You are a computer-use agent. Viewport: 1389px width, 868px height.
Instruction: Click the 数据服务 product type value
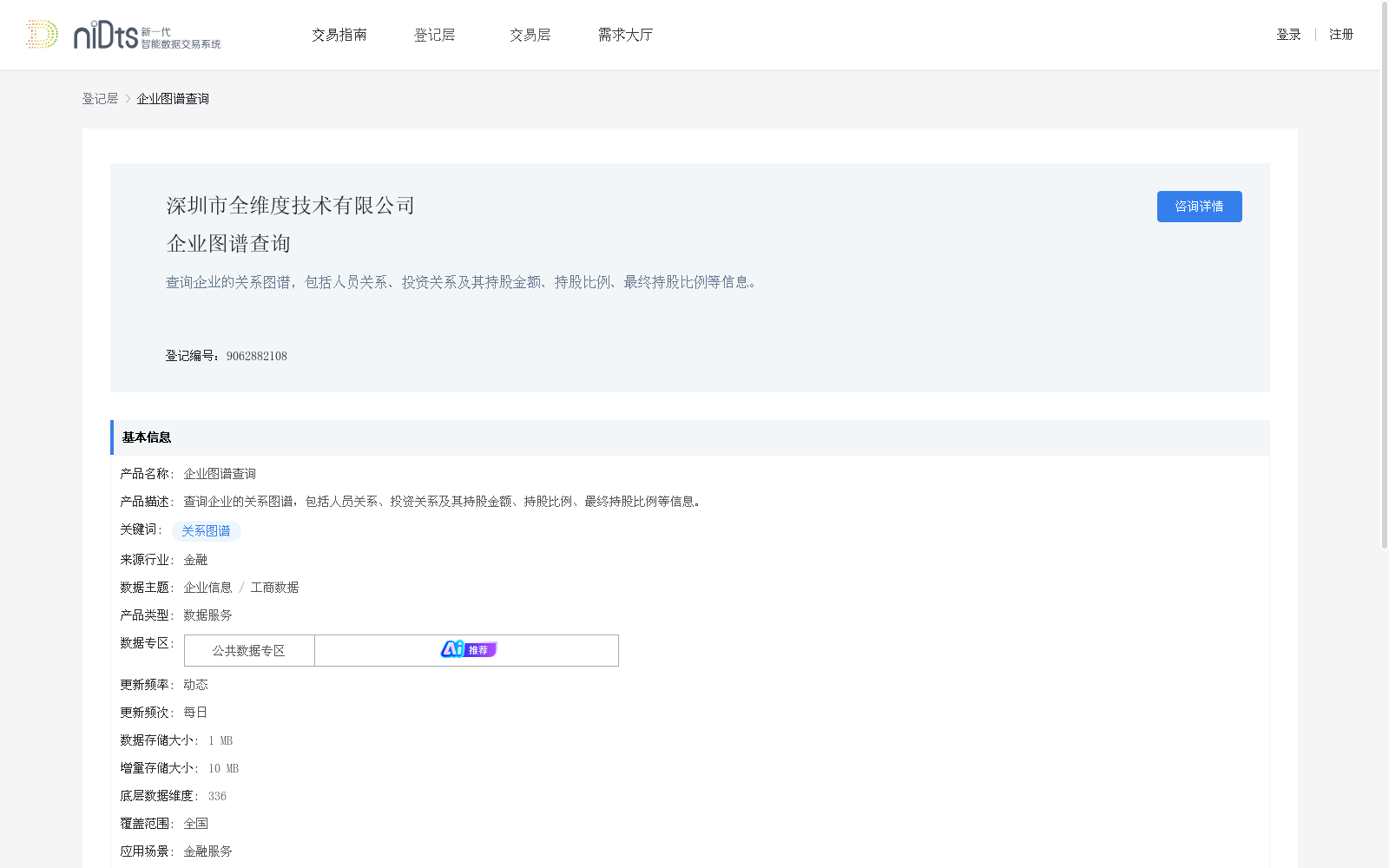207,615
